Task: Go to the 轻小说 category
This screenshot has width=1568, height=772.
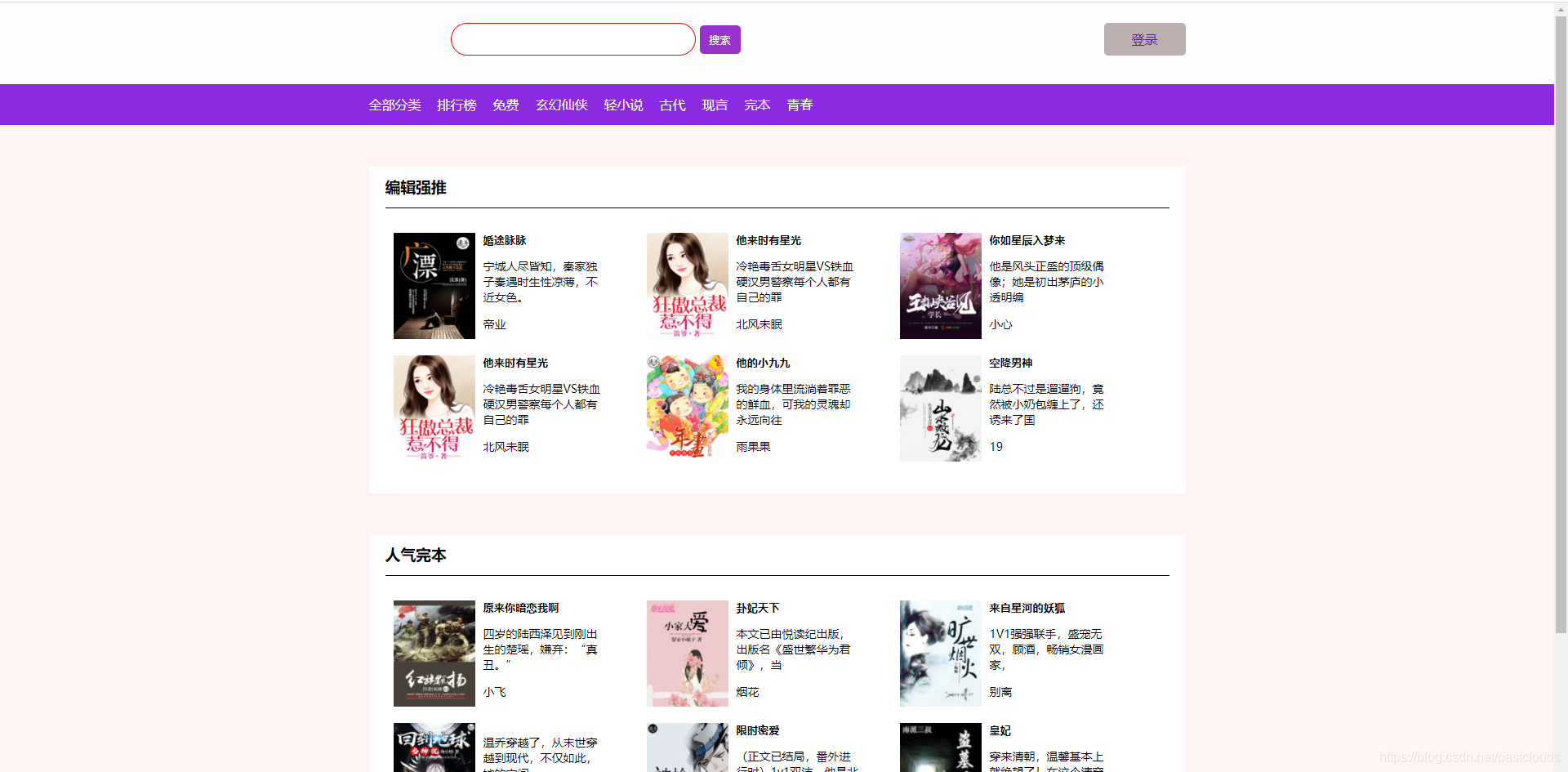Action: click(x=623, y=105)
